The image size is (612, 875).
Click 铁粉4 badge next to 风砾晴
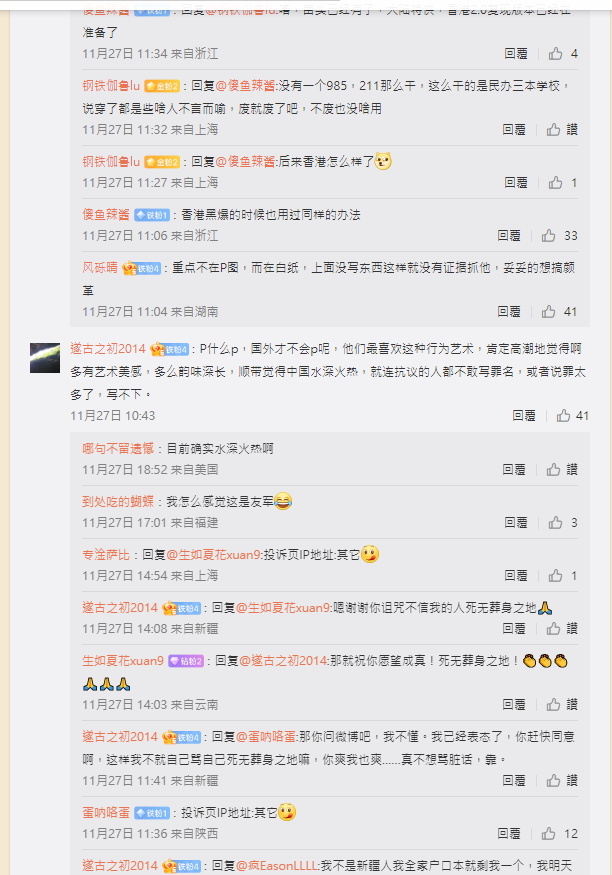tap(142, 268)
